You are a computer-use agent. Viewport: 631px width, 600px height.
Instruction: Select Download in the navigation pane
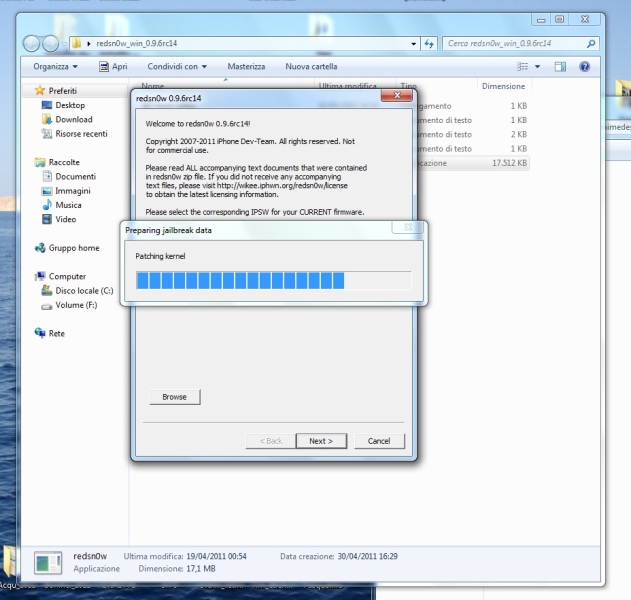(74, 119)
